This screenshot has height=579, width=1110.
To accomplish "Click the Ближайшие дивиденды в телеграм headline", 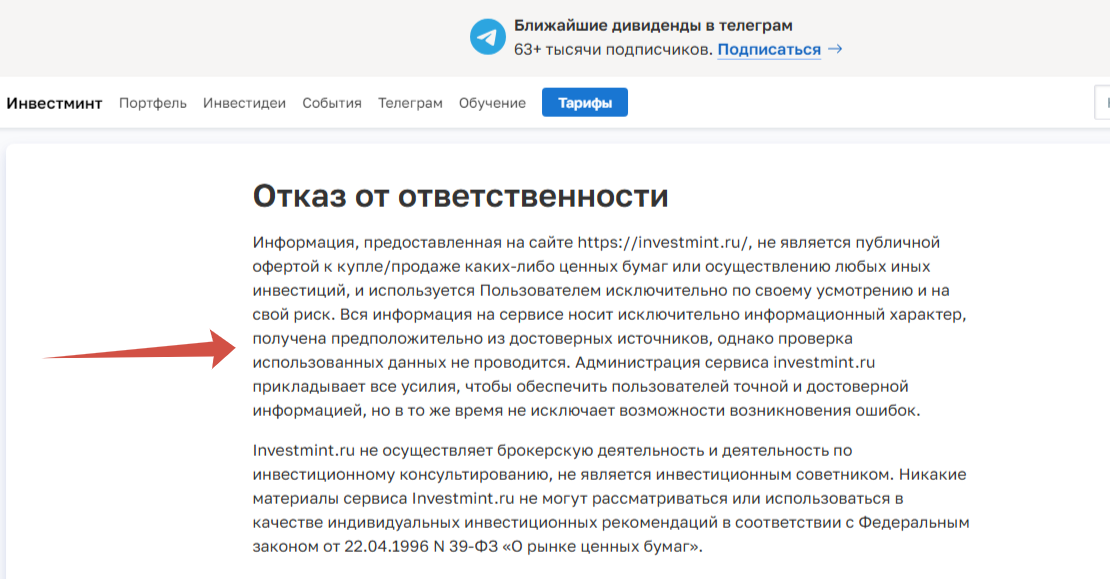I will pyautogui.click(x=653, y=25).
